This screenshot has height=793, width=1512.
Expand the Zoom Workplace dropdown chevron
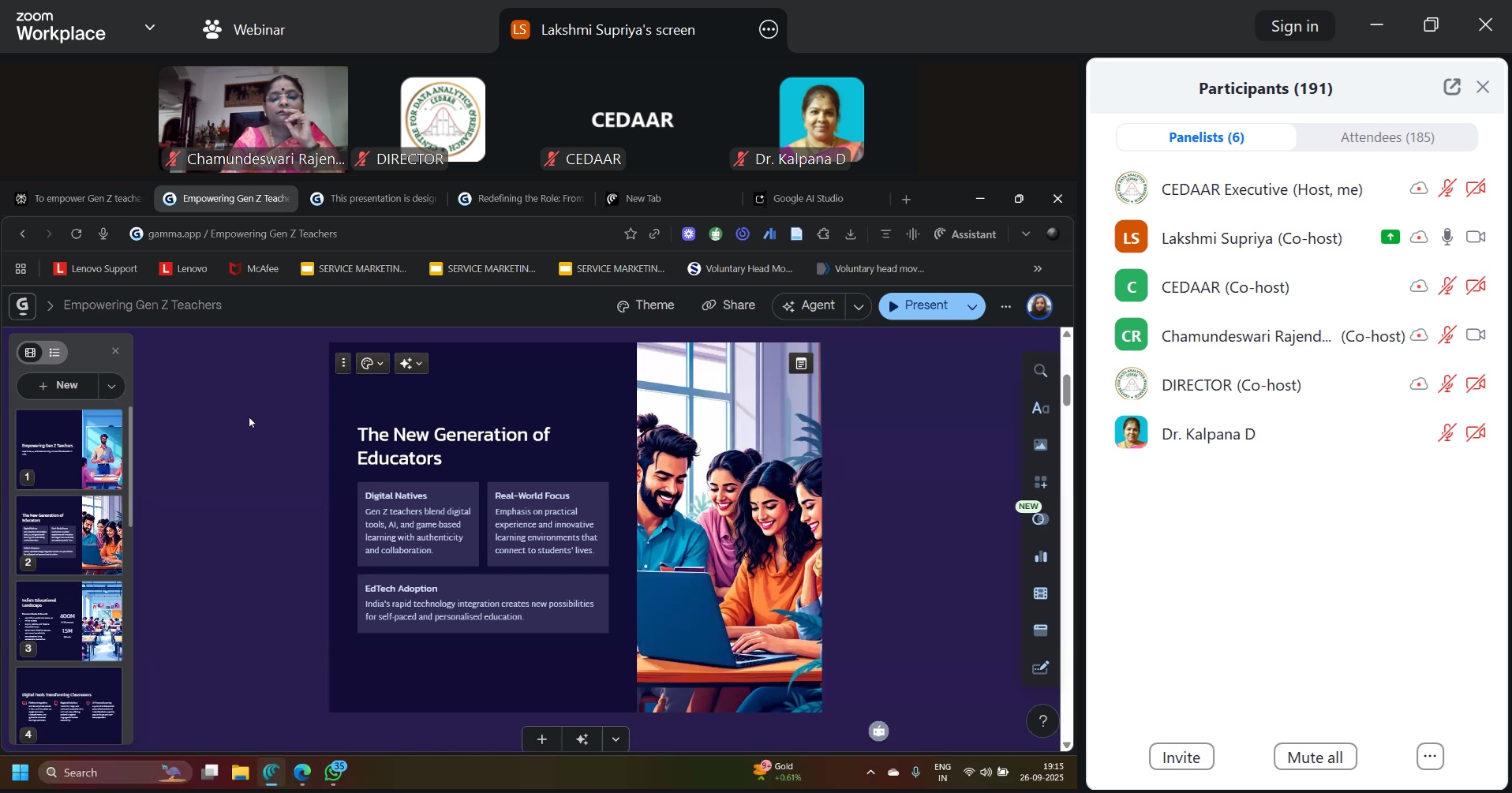(150, 28)
